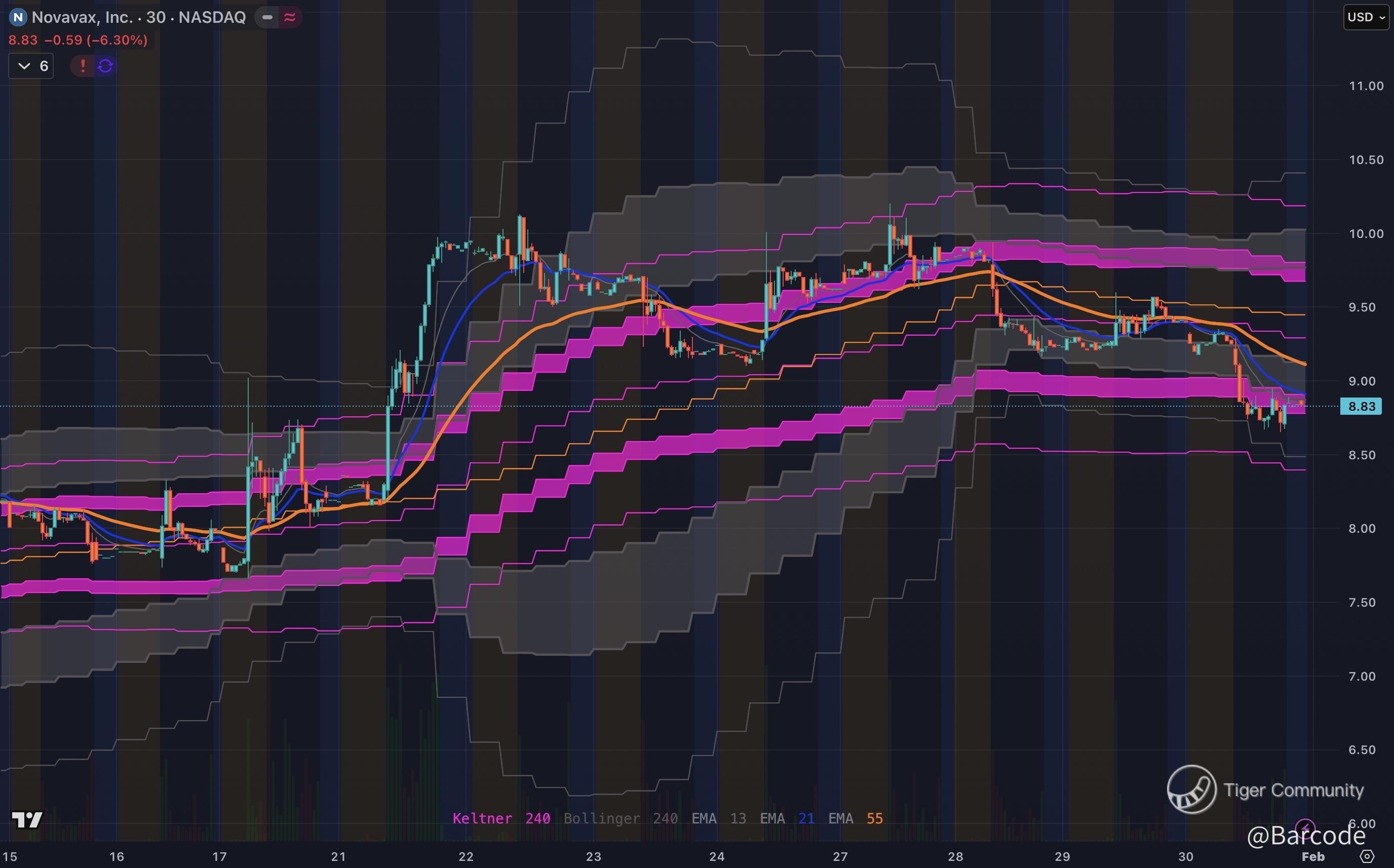Click the 10.00 price axis label
Screen dimensions: 1394x868
[1366, 233]
